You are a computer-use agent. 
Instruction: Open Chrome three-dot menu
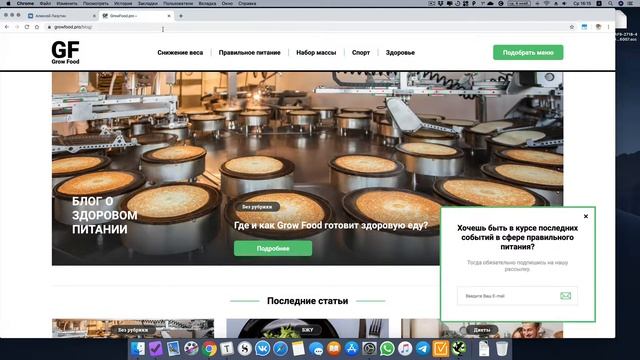pyautogui.click(x=608, y=27)
